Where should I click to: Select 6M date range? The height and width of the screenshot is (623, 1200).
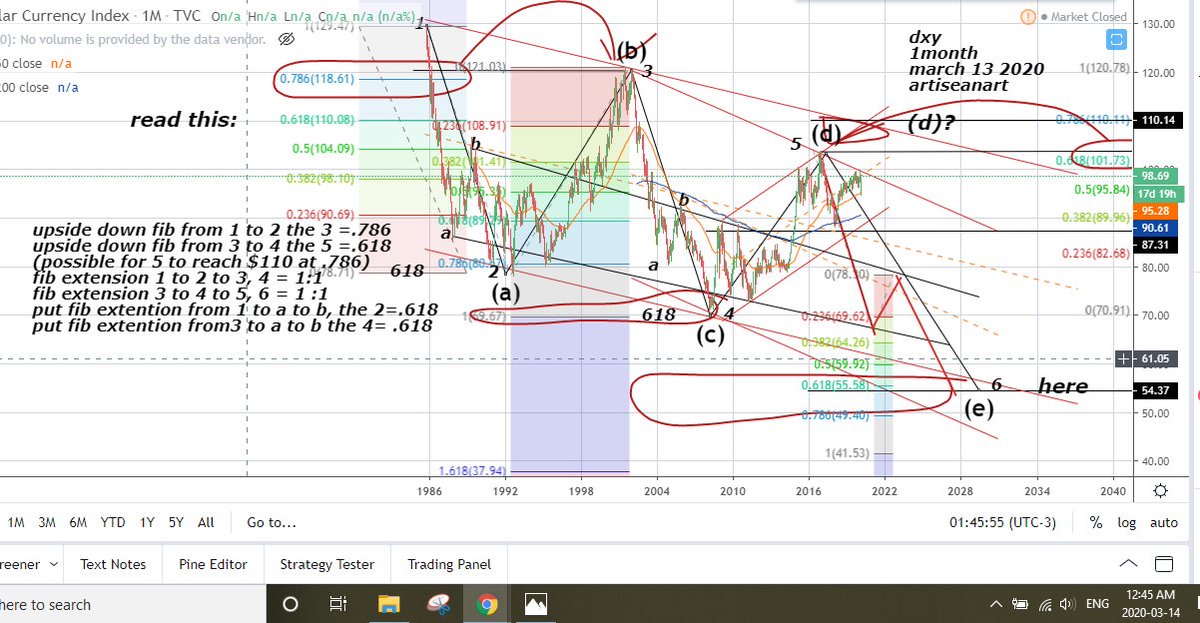point(78,522)
